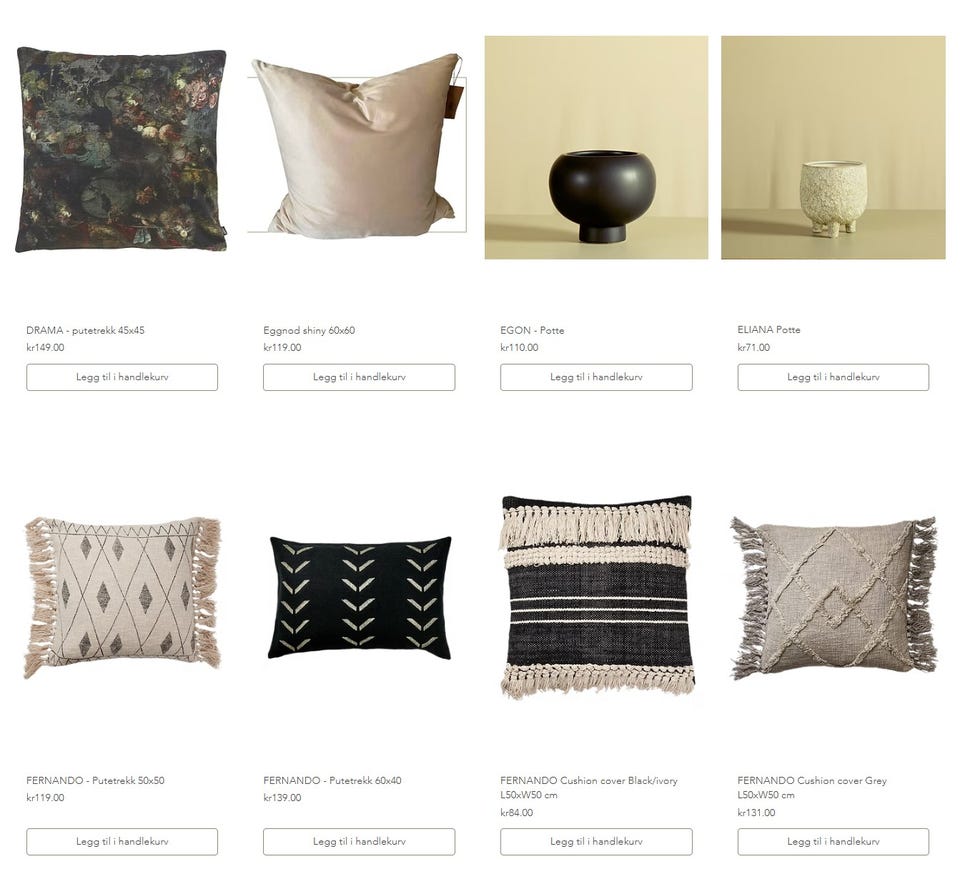Open the fringed diamond-pattern FERNANDO 50x50 image
This screenshot has width=960, height=869.
click(x=121, y=598)
